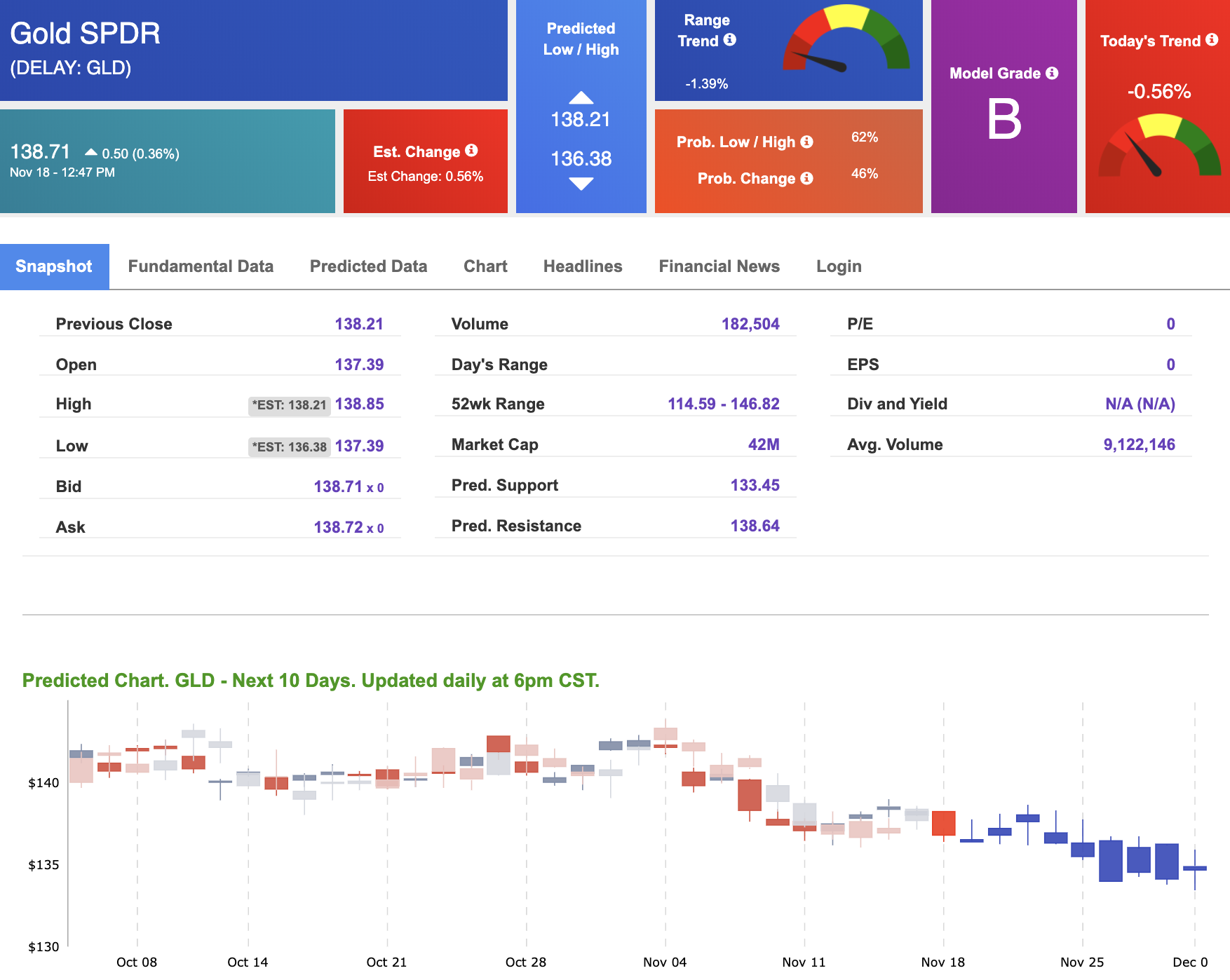Click the Model Grade info icon
The width and height of the screenshot is (1230, 980).
click(x=1052, y=73)
